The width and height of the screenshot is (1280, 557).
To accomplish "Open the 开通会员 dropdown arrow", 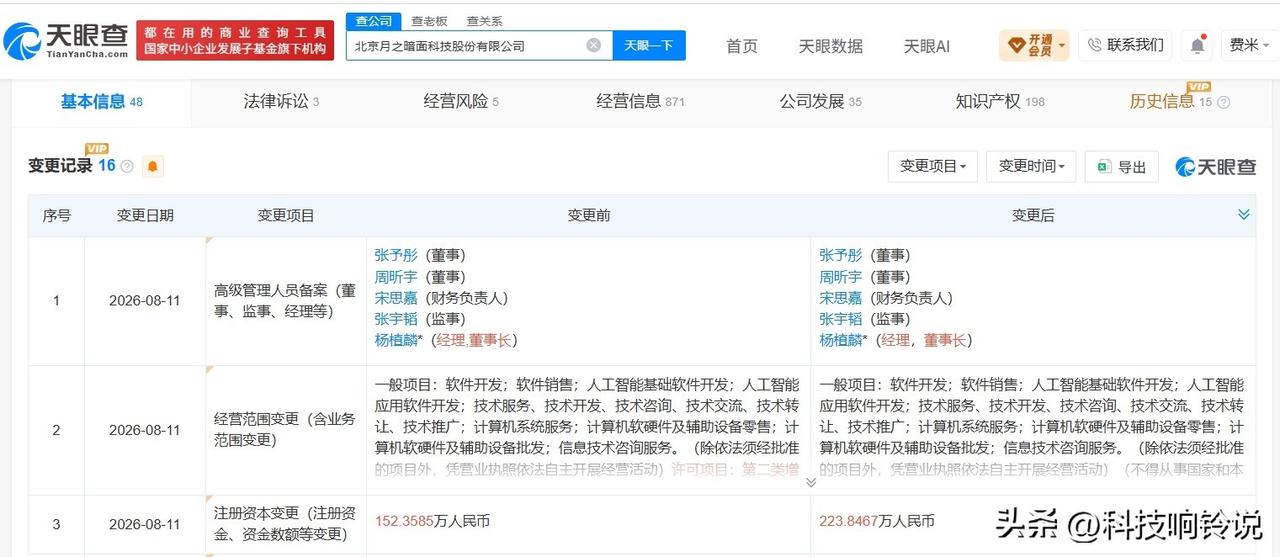I will (x=1061, y=45).
